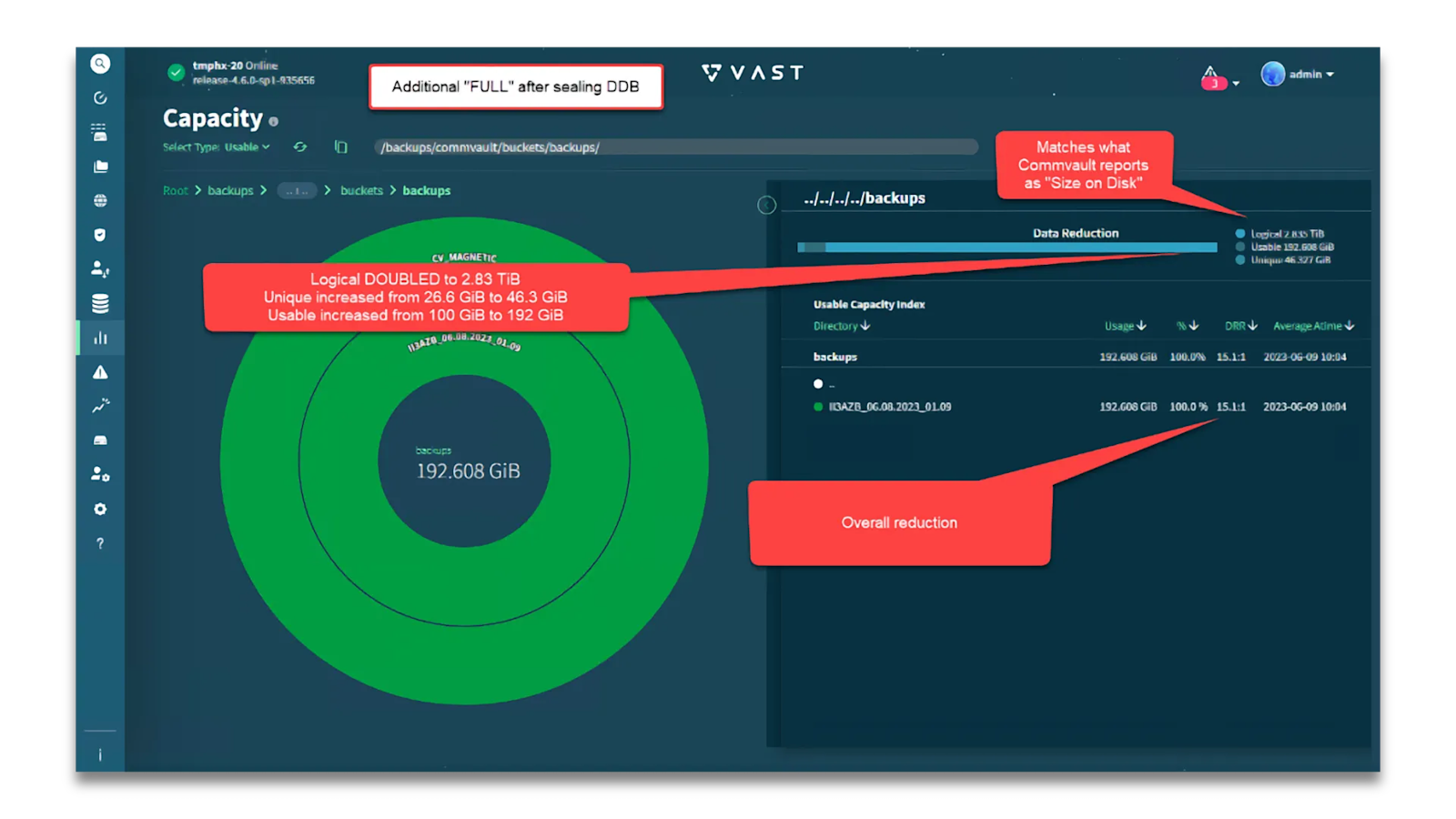
Task: Open the info icon at the sidebar bottom
Action: pos(100,754)
